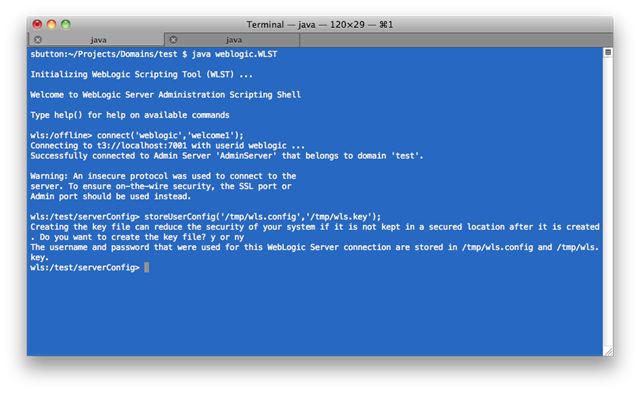This screenshot has width=640, height=393.
Task: Click the Terminal window title text
Action: point(320,24)
